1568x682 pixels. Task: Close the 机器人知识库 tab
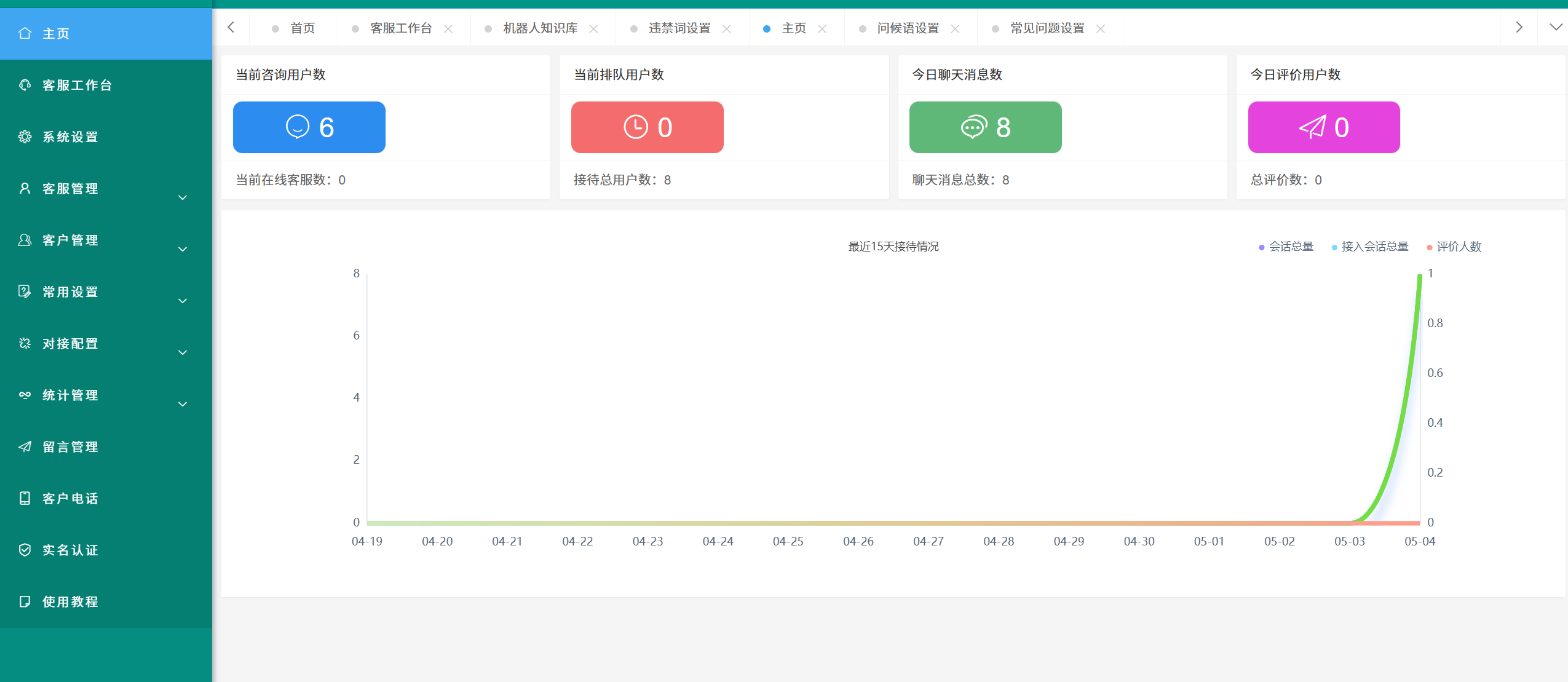point(593,29)
